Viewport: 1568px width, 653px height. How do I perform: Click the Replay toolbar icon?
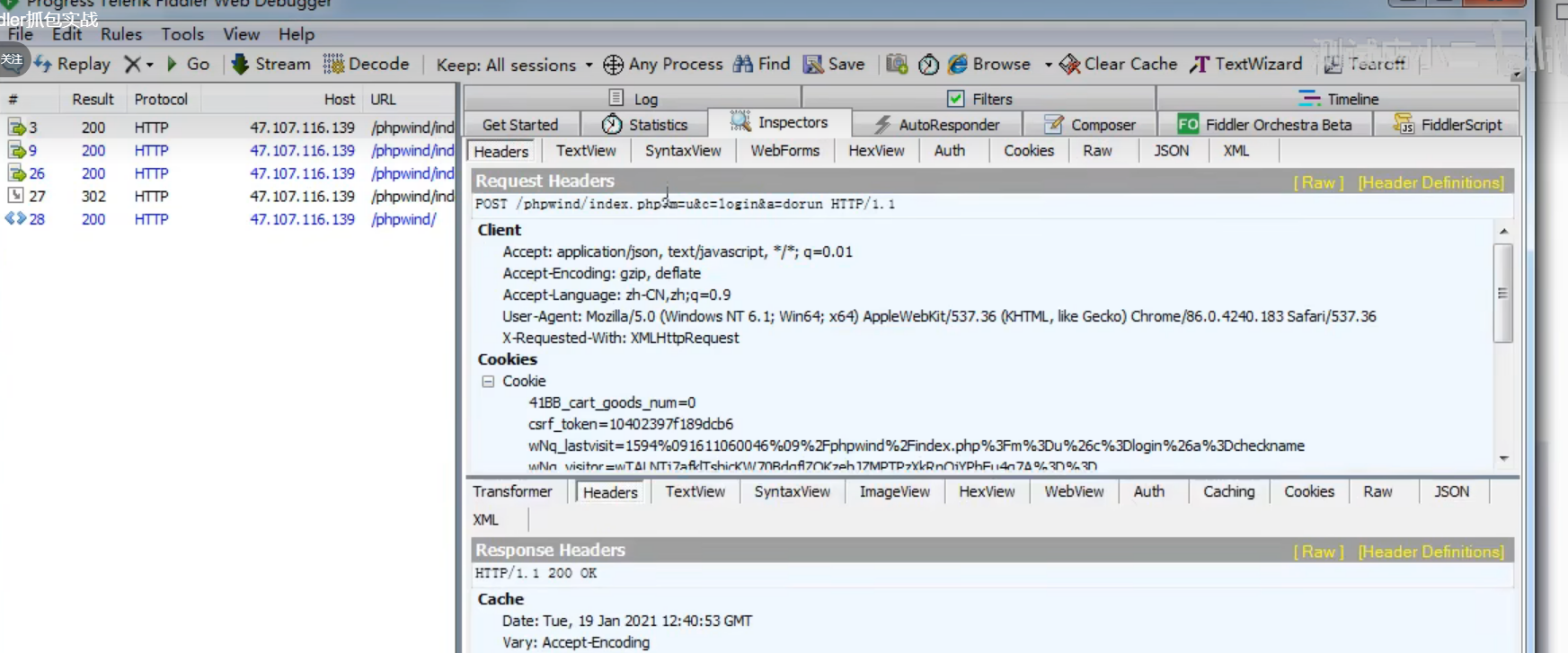[43, 64]
